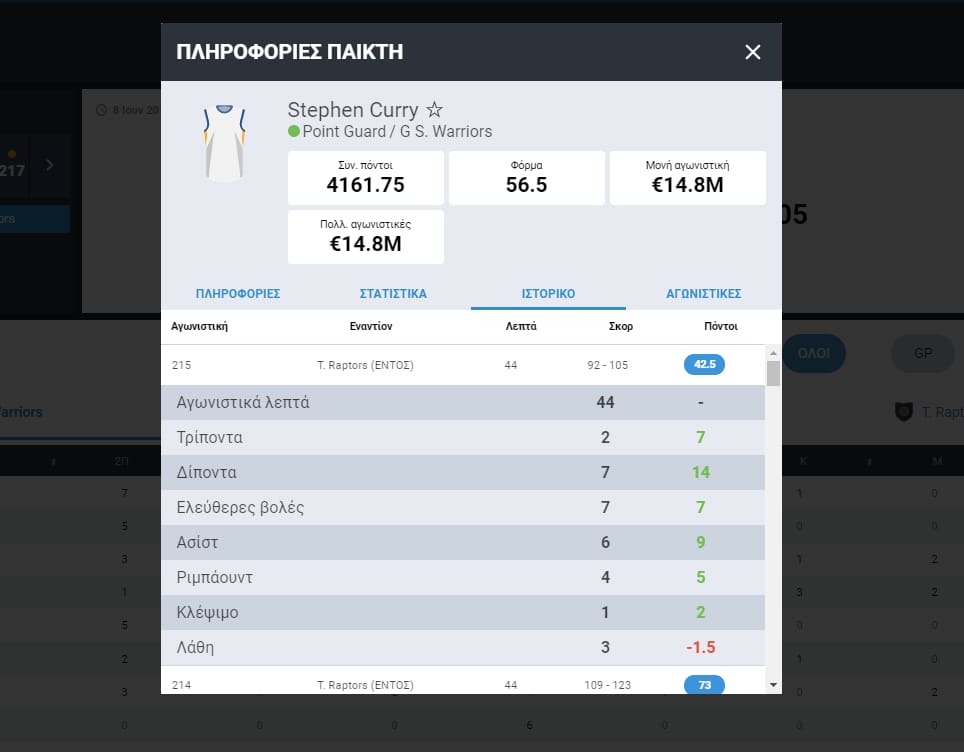Click the Λεπτά column header
Image resolution: width=964 pixels, height=752 pixels.
coord(521,326)
